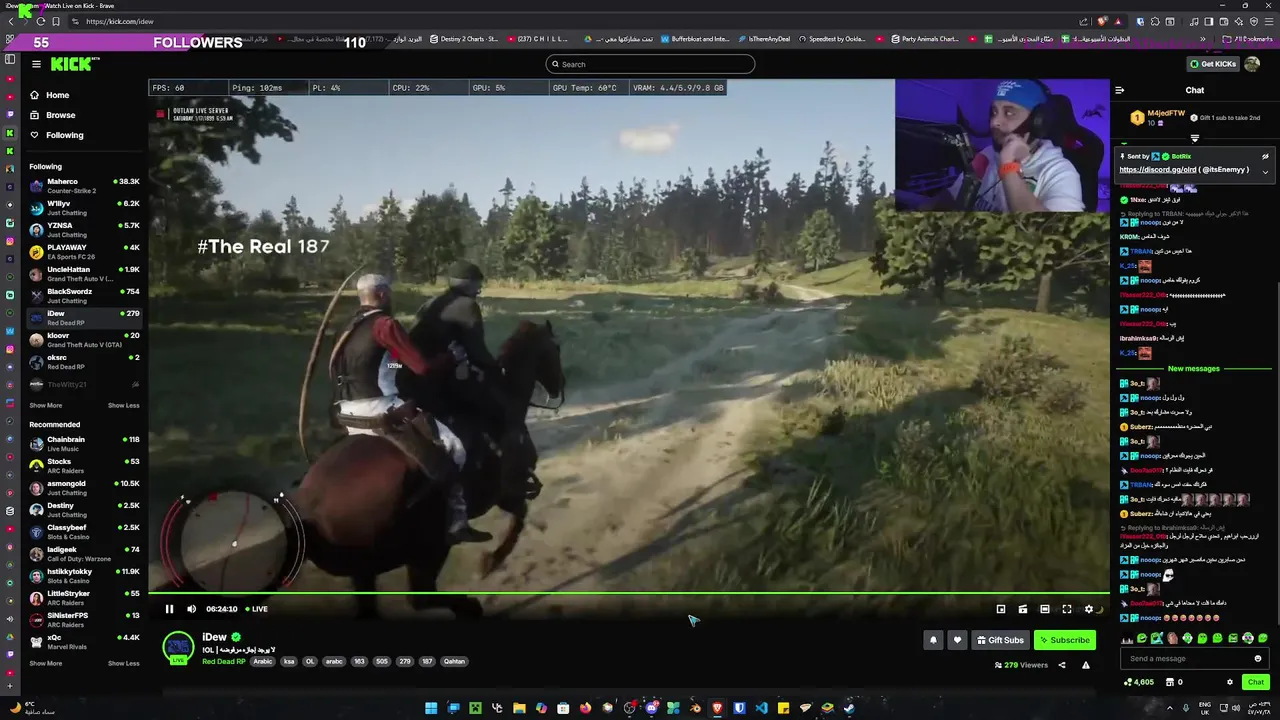Open the Kick hamburger menu

(36, 64)
